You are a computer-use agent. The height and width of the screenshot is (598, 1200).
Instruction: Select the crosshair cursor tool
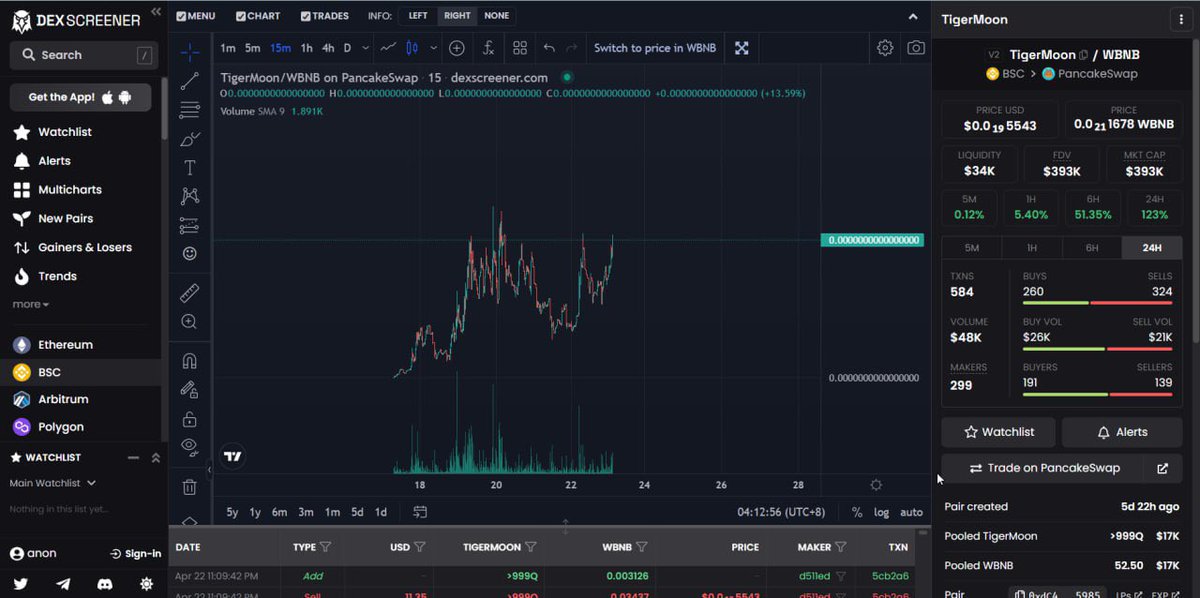(x=190, y=52)
